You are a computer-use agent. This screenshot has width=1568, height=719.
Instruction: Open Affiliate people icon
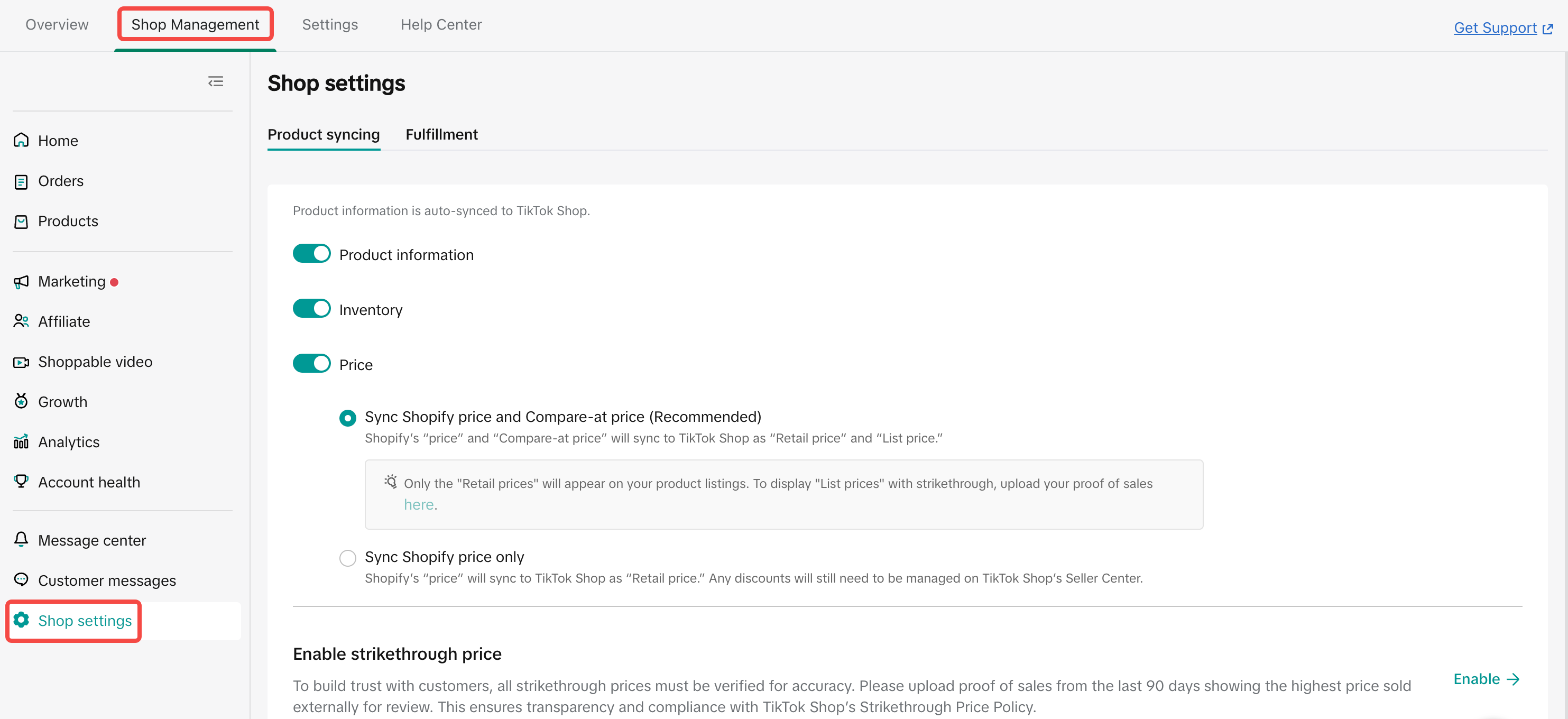tap(21, 321)
